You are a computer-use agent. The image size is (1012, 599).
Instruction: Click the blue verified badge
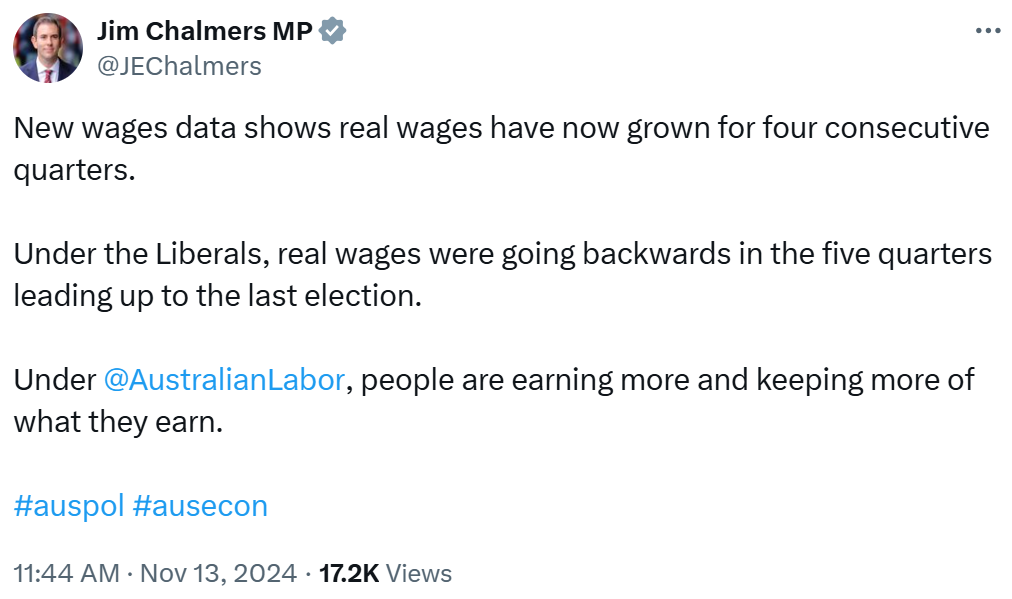coord(333,32)
